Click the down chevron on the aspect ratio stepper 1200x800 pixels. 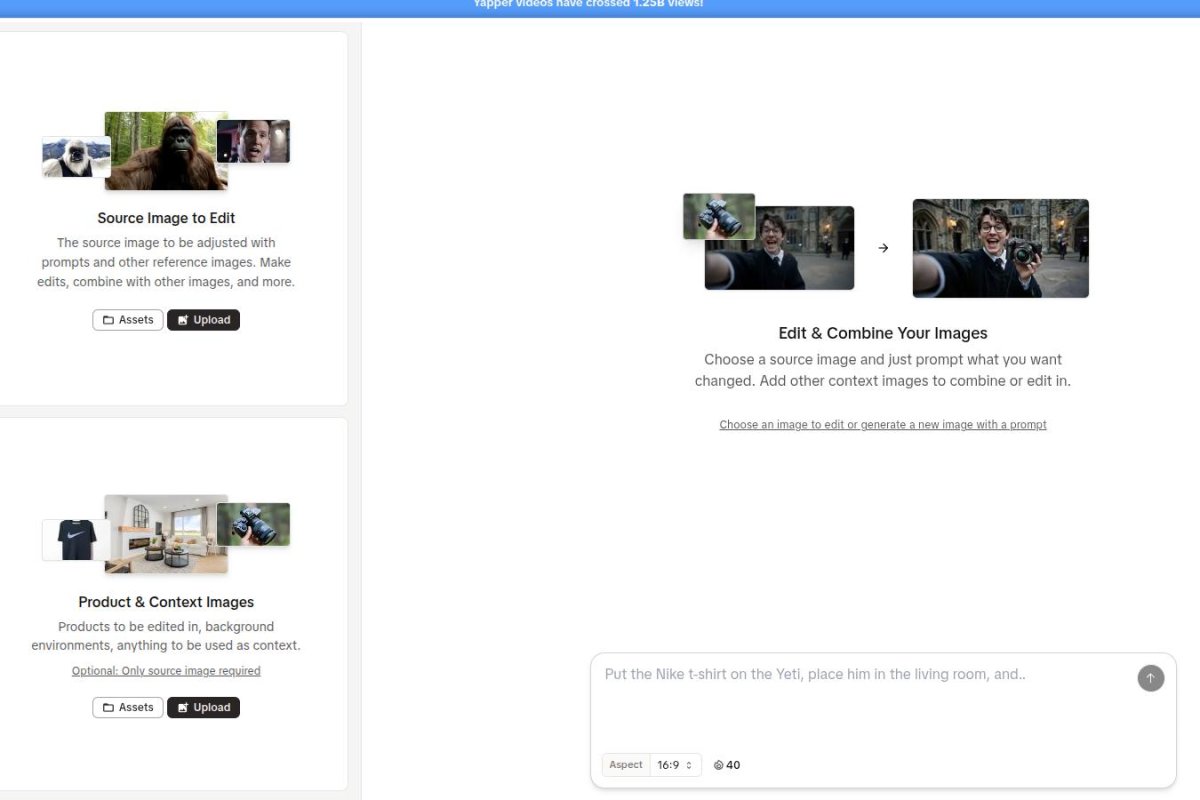(689, 768)
